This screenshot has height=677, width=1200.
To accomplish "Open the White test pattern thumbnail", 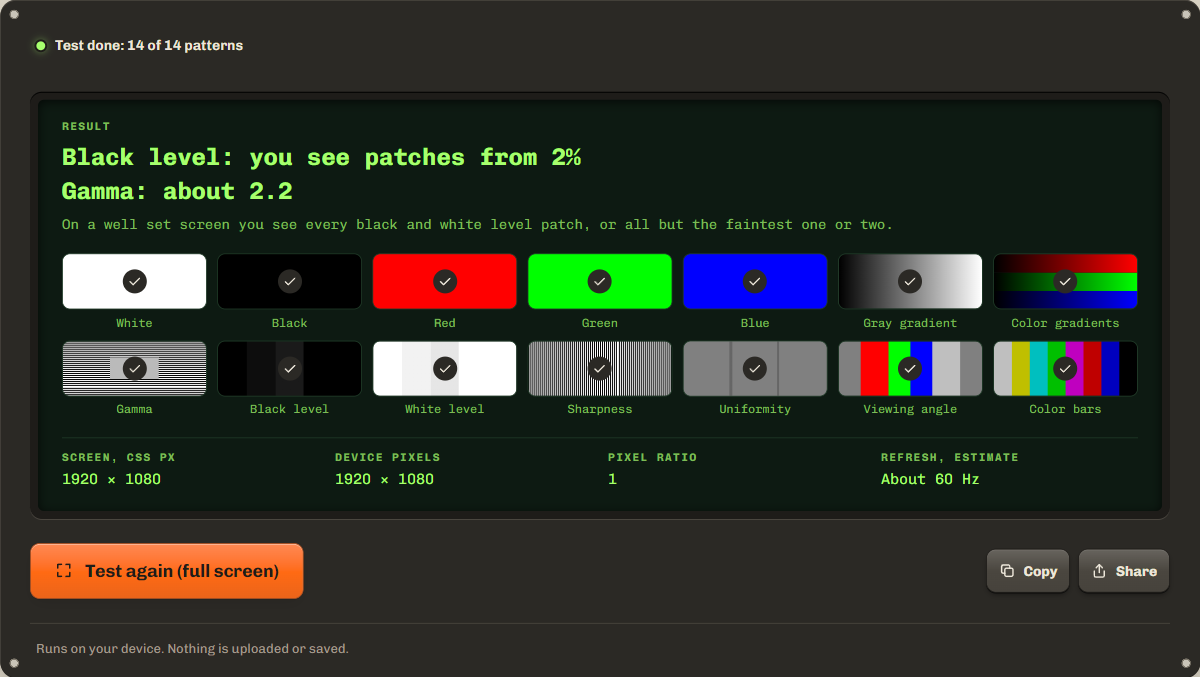I will (x=134, y=281).
